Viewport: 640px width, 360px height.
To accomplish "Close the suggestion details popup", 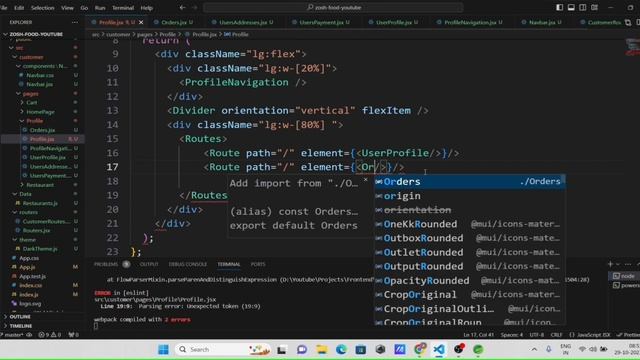I will pyautogui.click(x=366, y=180).
